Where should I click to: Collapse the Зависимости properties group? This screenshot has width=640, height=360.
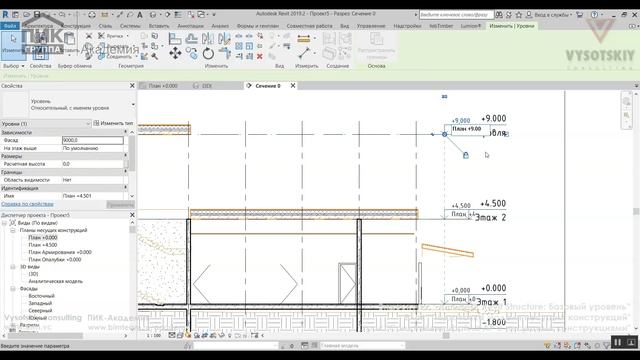(x=125, y=132)
